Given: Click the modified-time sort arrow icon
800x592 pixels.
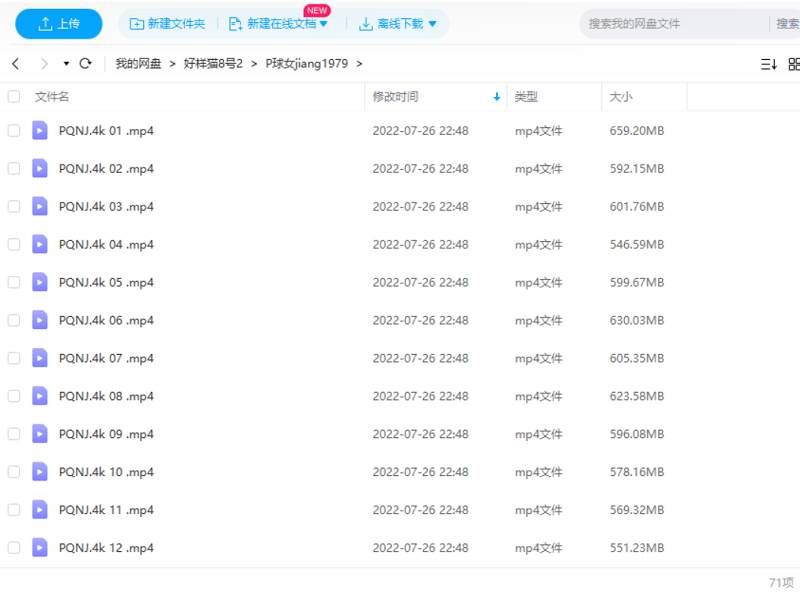Looking at the screenshot, I should click(497, 97).
